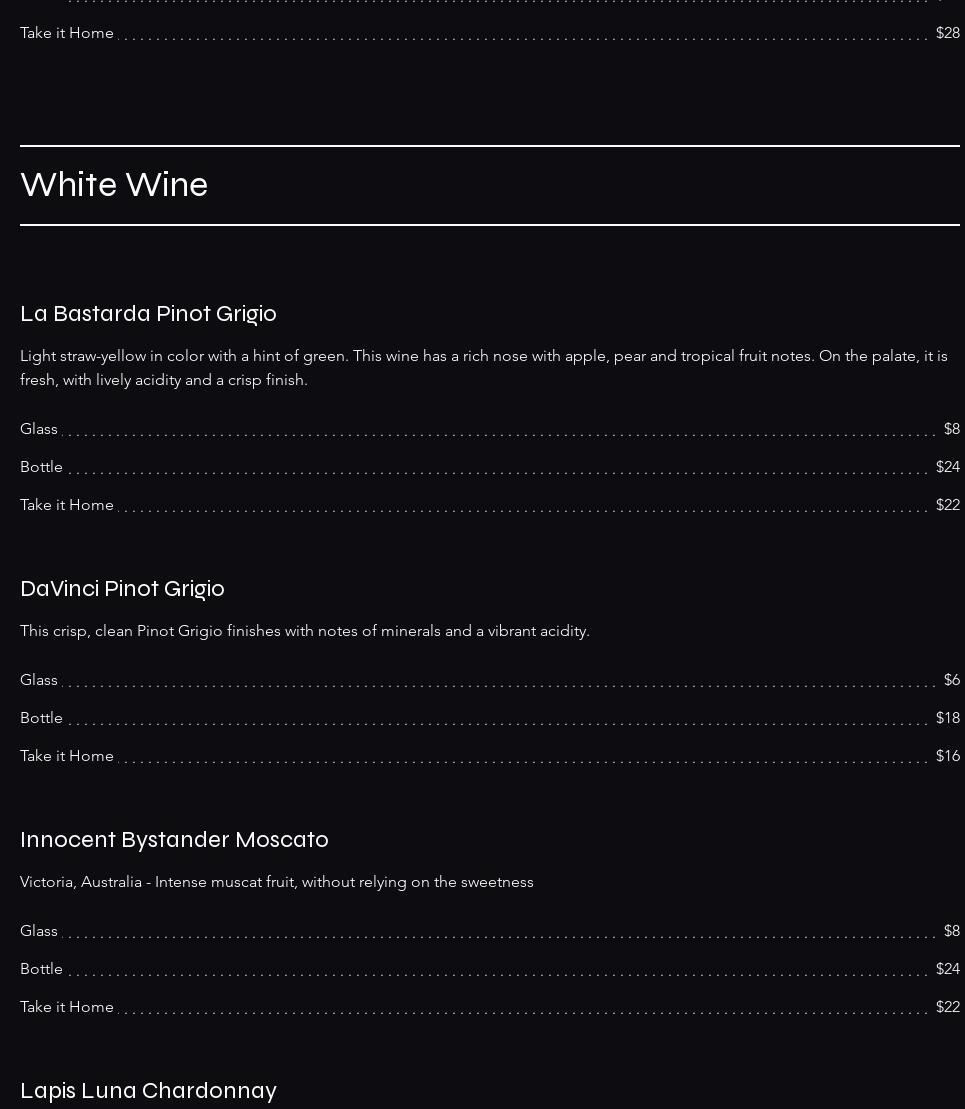Click DaVinci Glass $6 price
The height and width of the screenshot is (1109, 965).
coord(952,680)
